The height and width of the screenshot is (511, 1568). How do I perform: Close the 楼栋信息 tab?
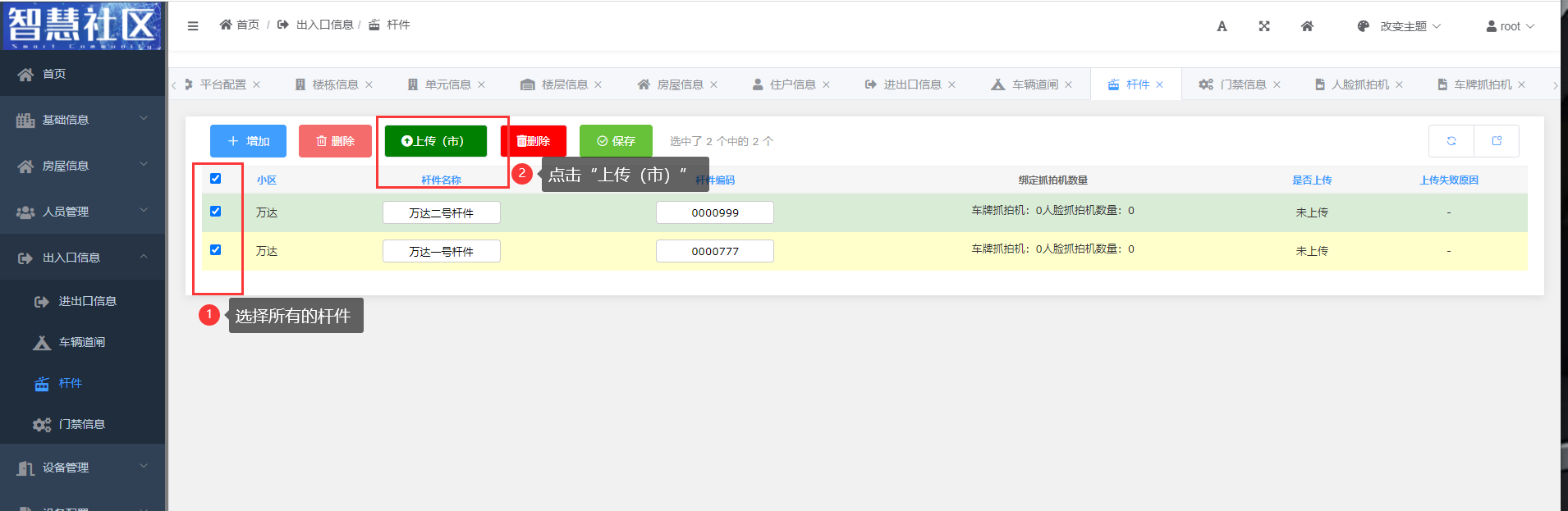point(369,84)
